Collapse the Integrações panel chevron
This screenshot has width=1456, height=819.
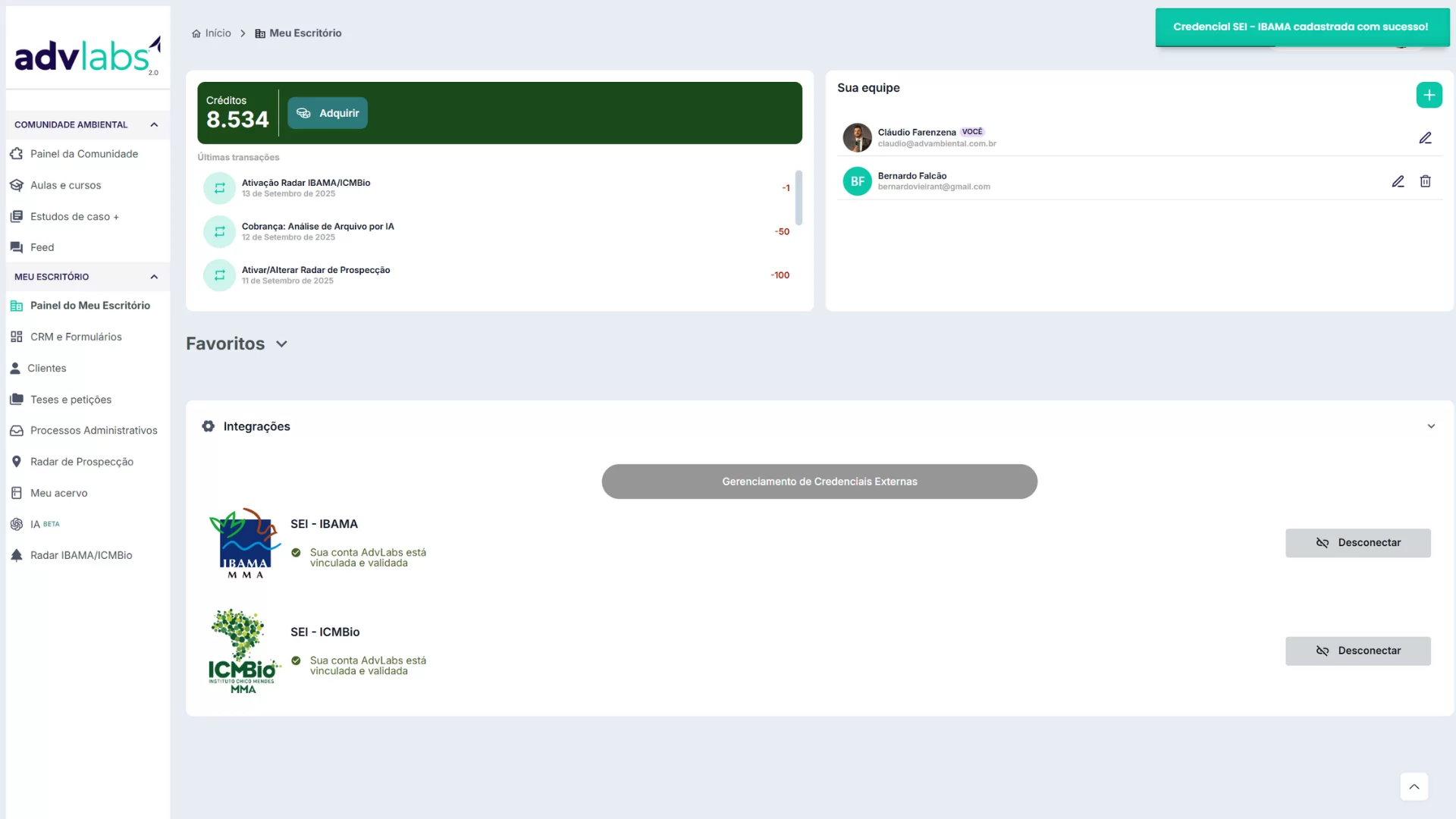click(x=1431, y=426)
